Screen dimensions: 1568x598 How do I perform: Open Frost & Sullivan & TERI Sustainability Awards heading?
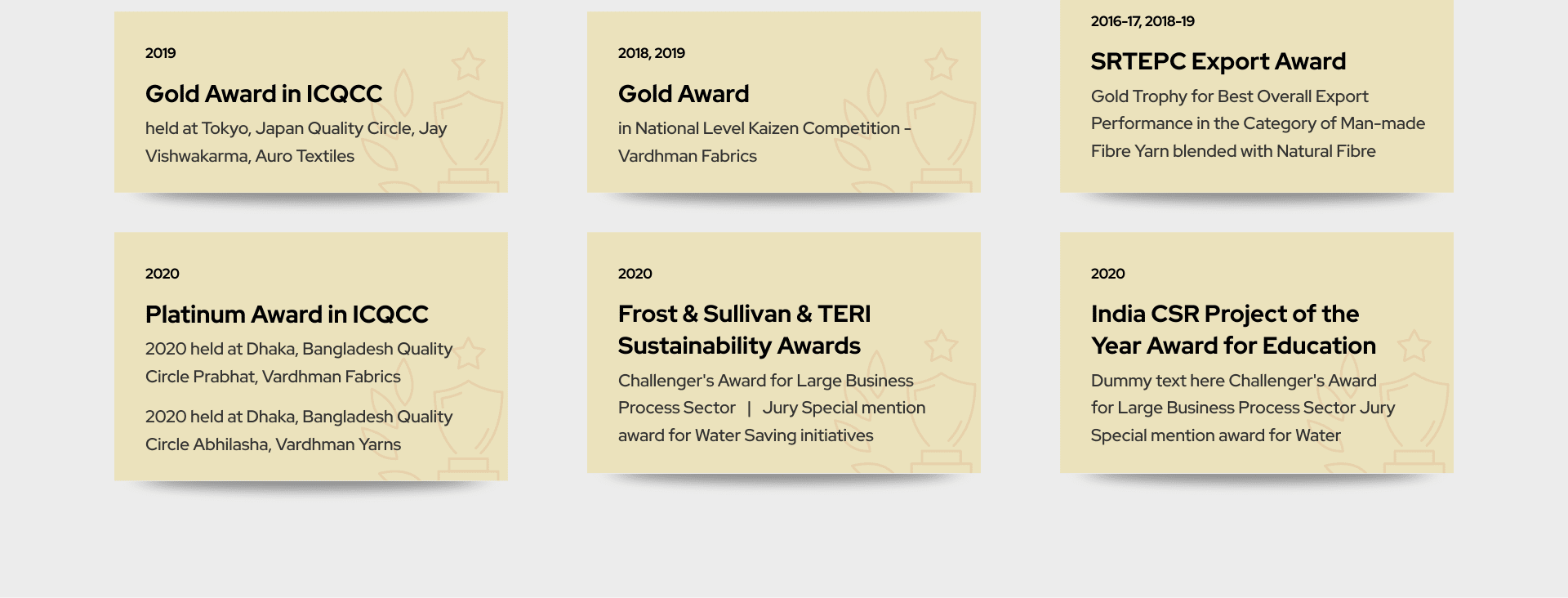coord(745,330)
